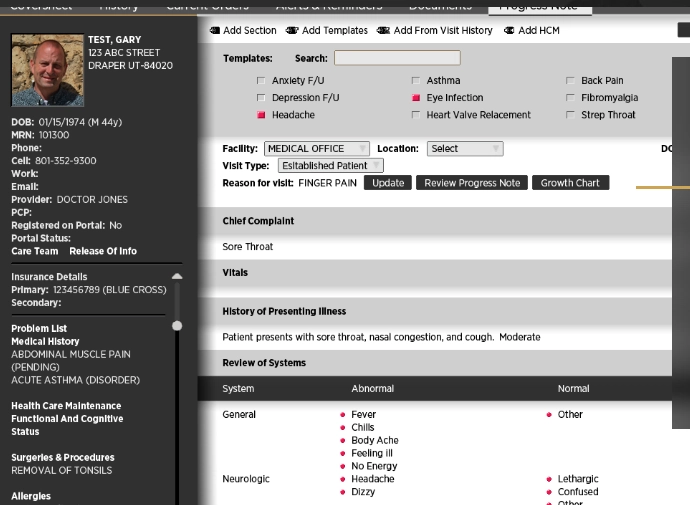Screen dimensions: 690x505
Task: Select the red bullet beside Headache symptom
Action: [342, 479]
